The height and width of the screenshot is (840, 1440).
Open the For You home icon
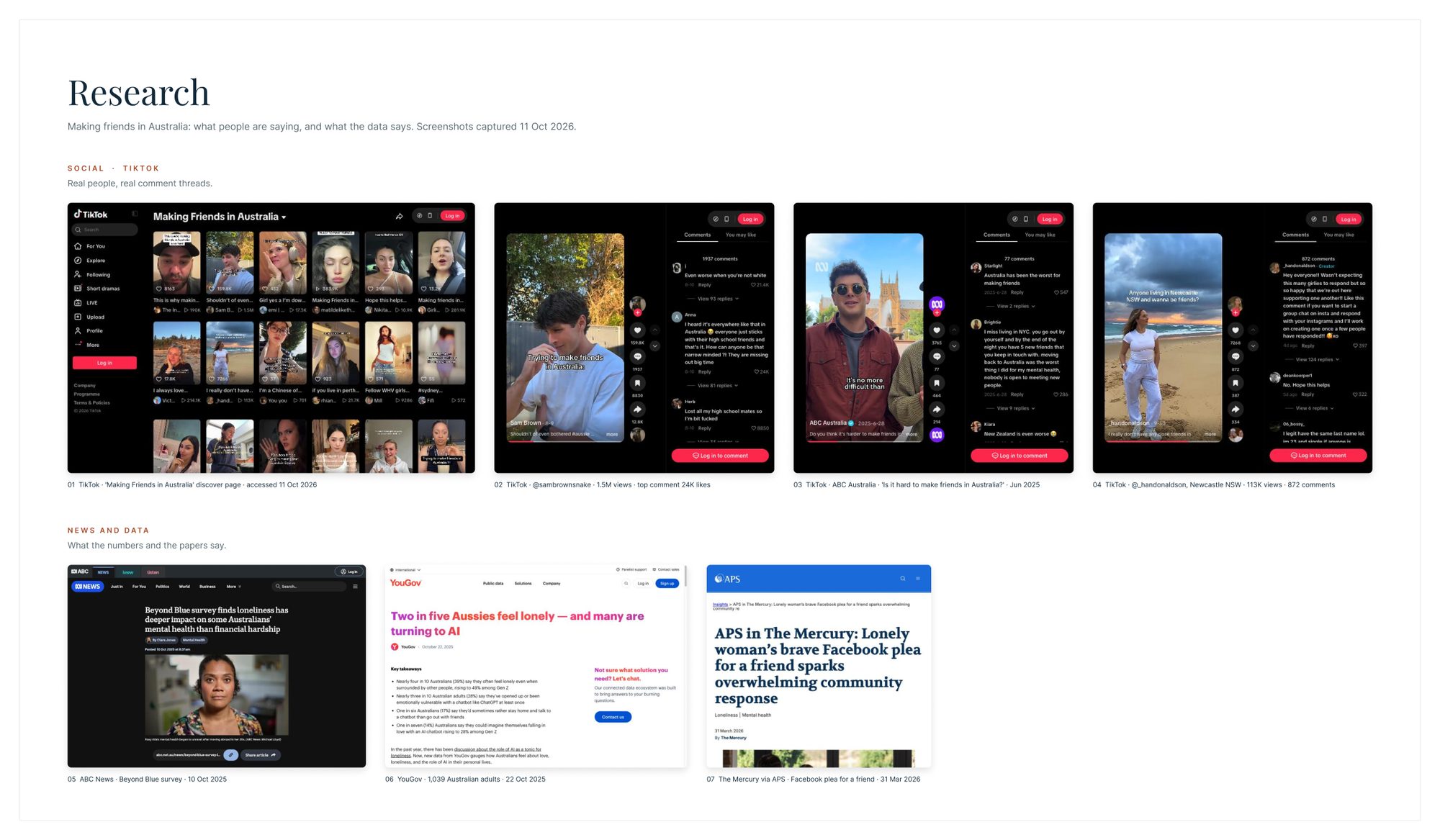click(78, 246)
